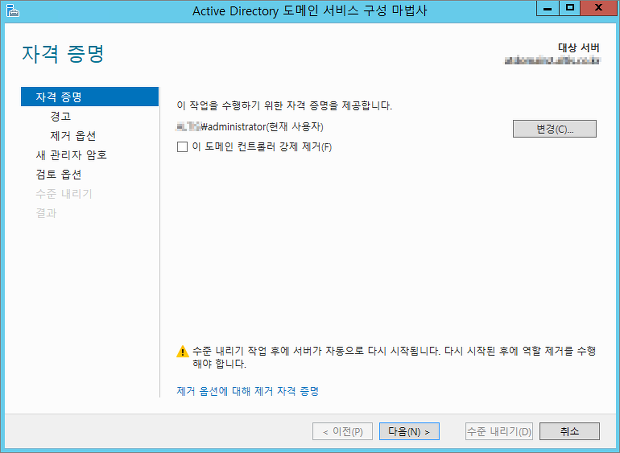Screen dimensions: 620x453
Task: Click the blurred target server name
Action: click(x=552, y=60)
